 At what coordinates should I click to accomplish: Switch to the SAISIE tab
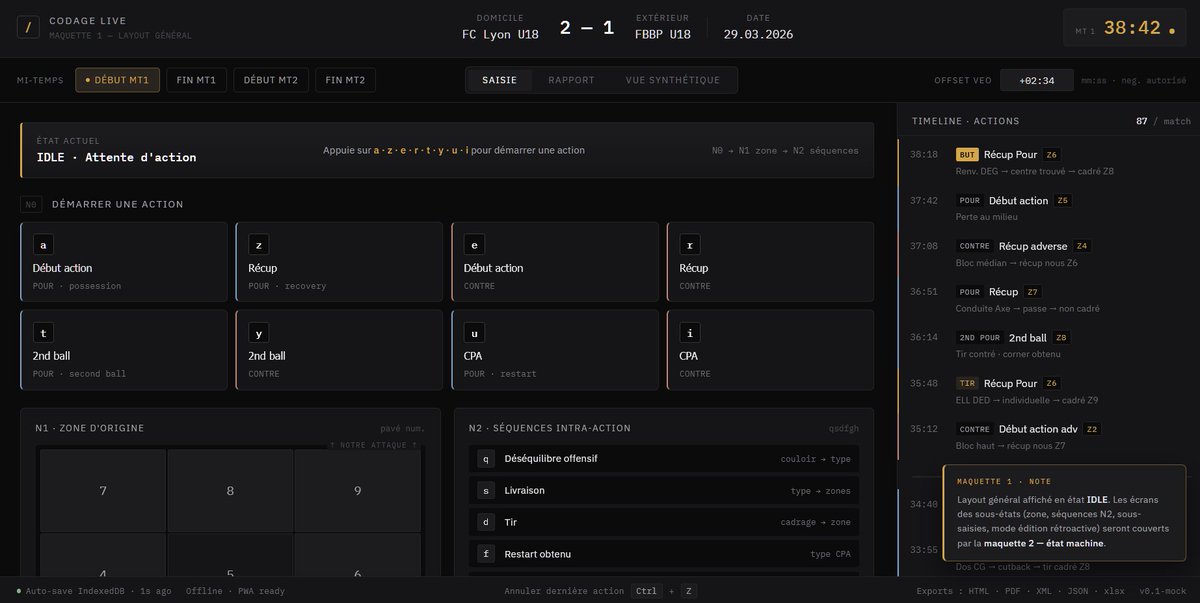(500, 80)
